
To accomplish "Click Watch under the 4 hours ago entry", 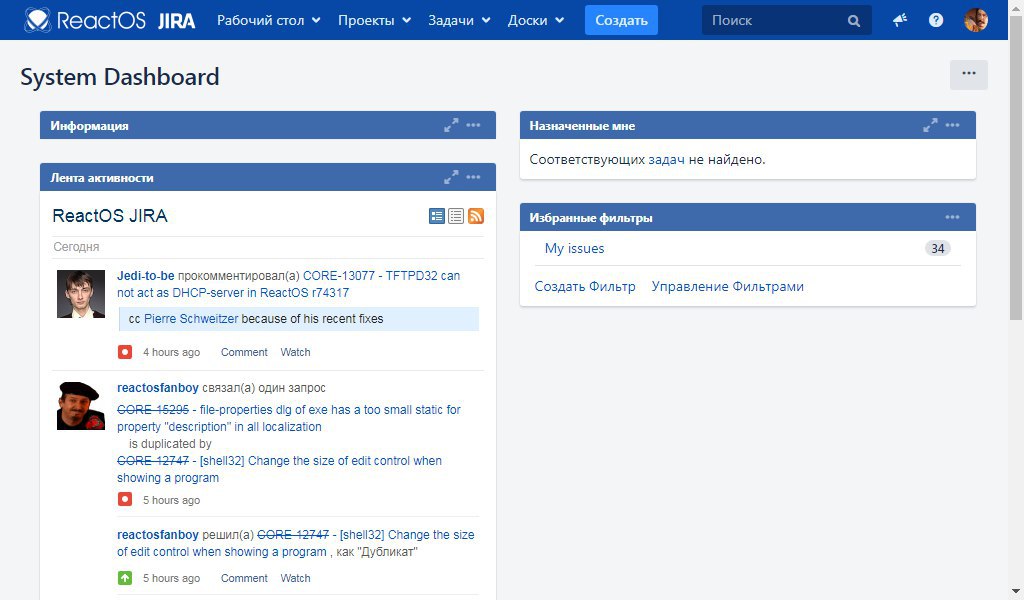I will click(x=295, y=352).
